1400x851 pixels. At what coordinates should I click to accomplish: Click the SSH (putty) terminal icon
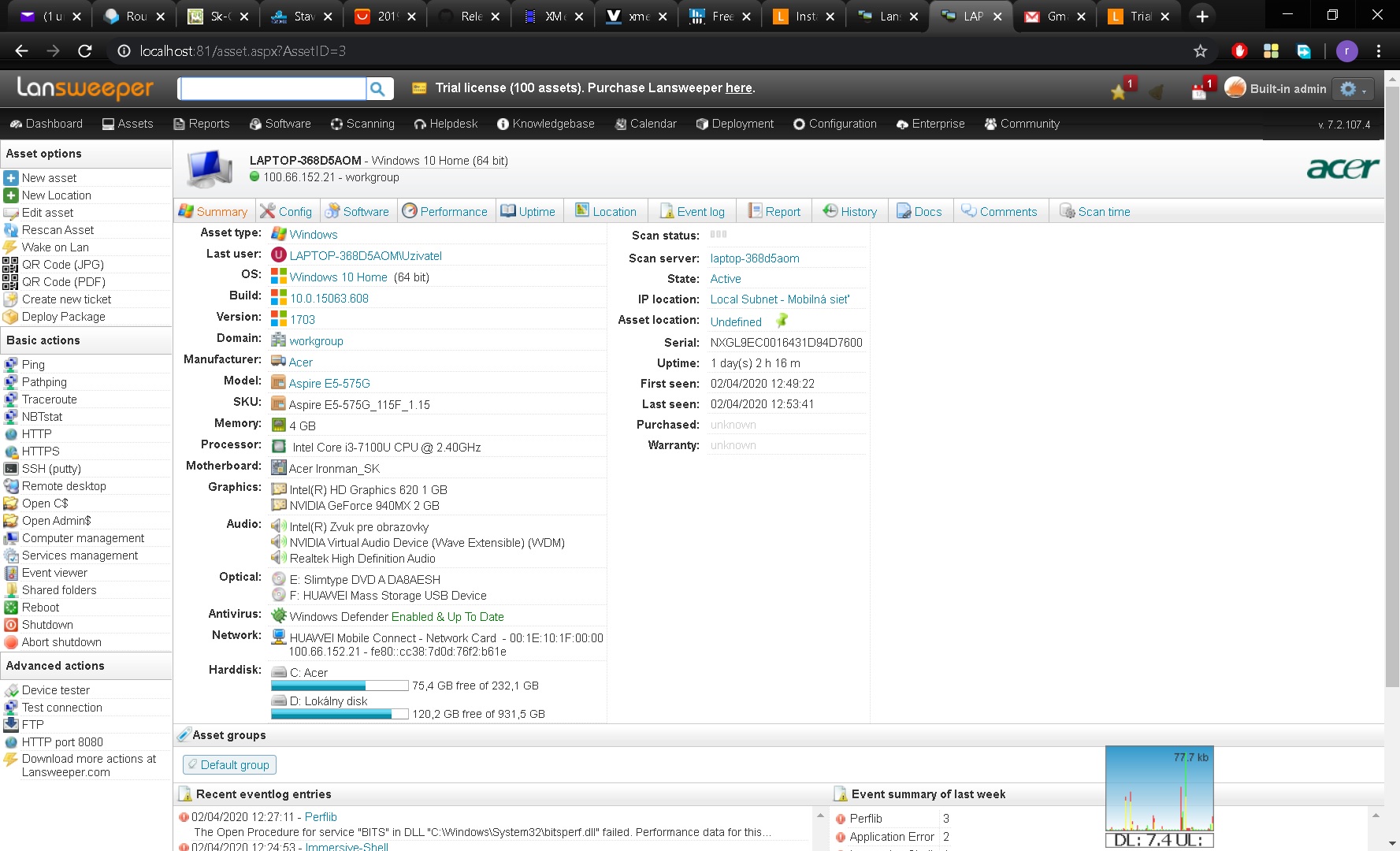pyautogui.click(x=11, y=469)
